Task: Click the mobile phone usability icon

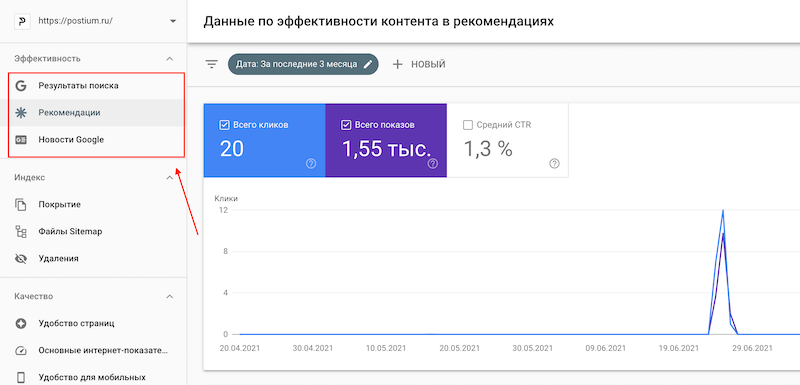Action: tap(21, 378)
